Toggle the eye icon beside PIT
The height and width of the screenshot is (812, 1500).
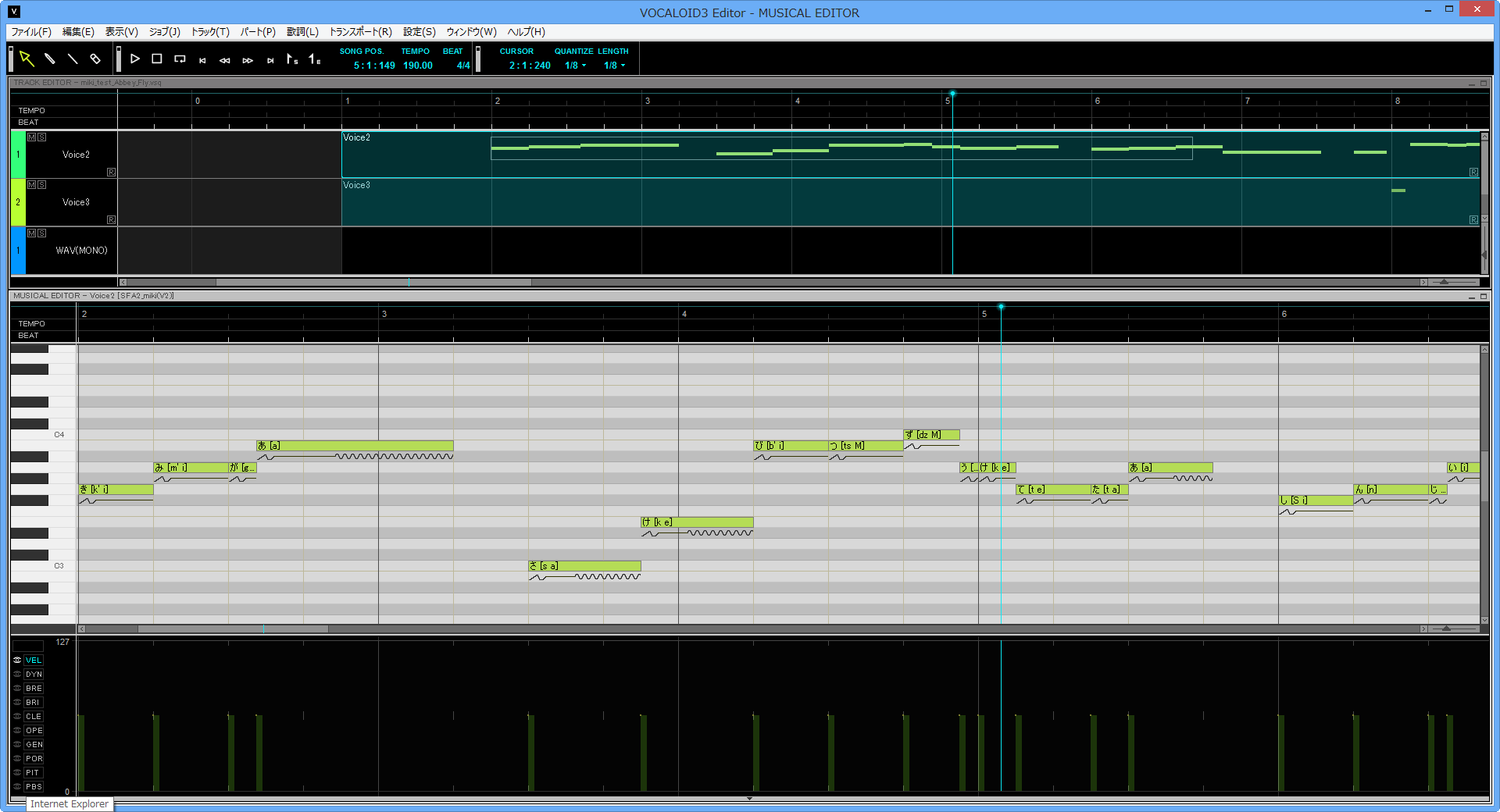point(17,773)
